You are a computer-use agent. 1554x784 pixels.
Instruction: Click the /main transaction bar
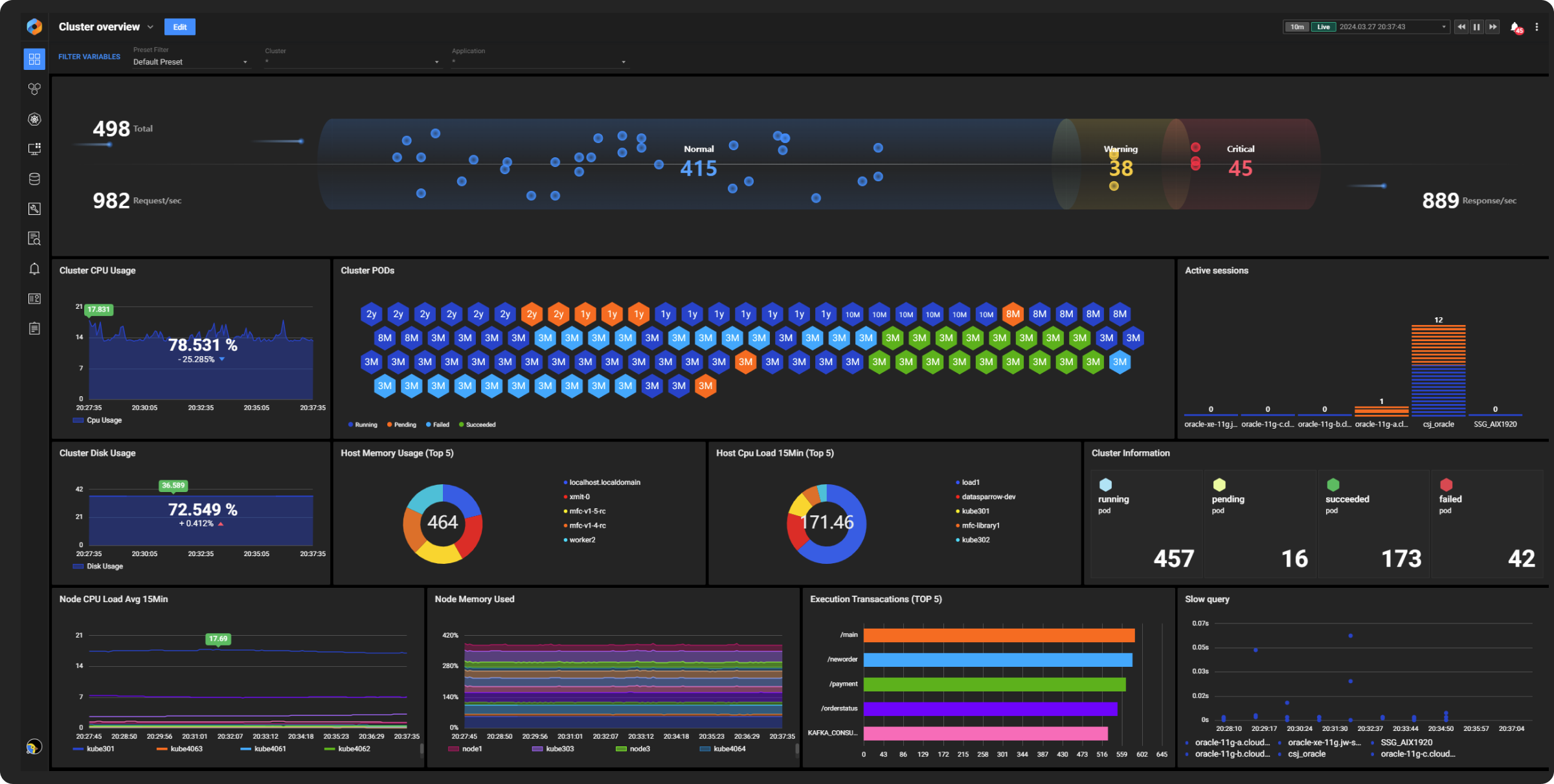click(x=998, y=636)
